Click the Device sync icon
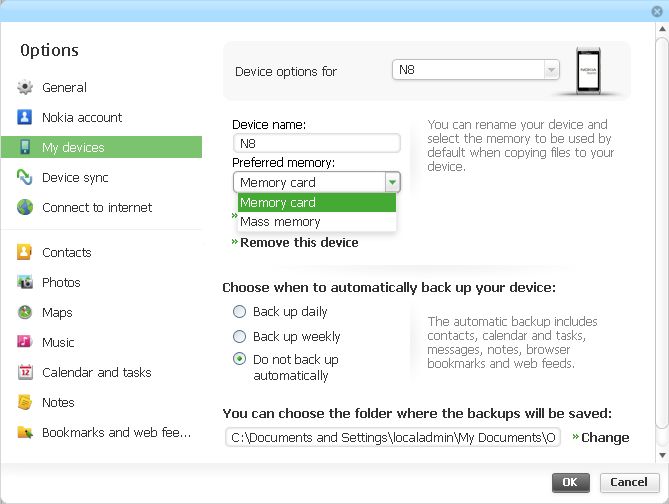This screenshot has height=504, width=669. [25, 178]
